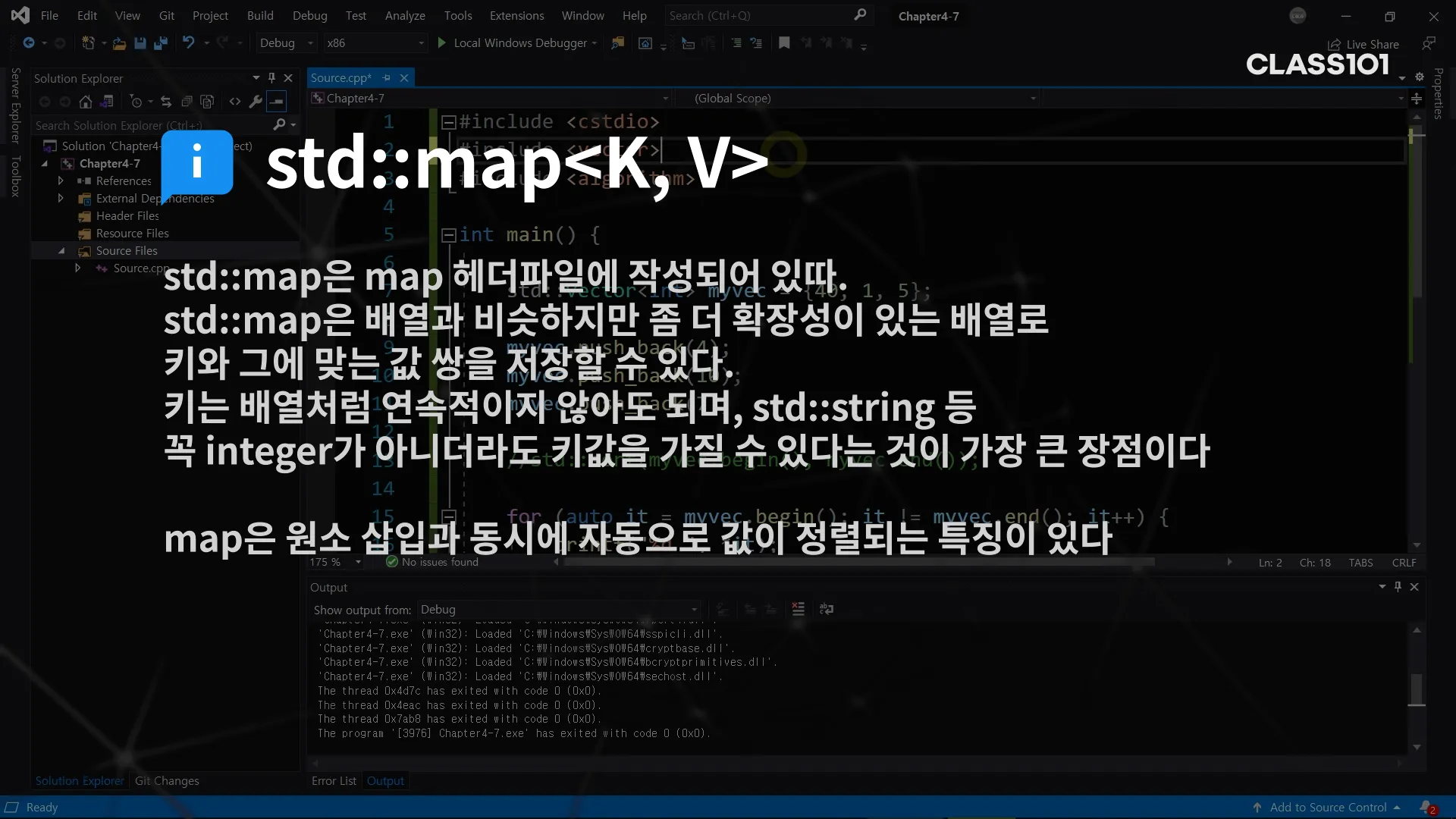Image resolution: width=1456 pixels, height=819 pixels.
Task: Switch to the Error List tab
Action: click(x=334, y=781)
